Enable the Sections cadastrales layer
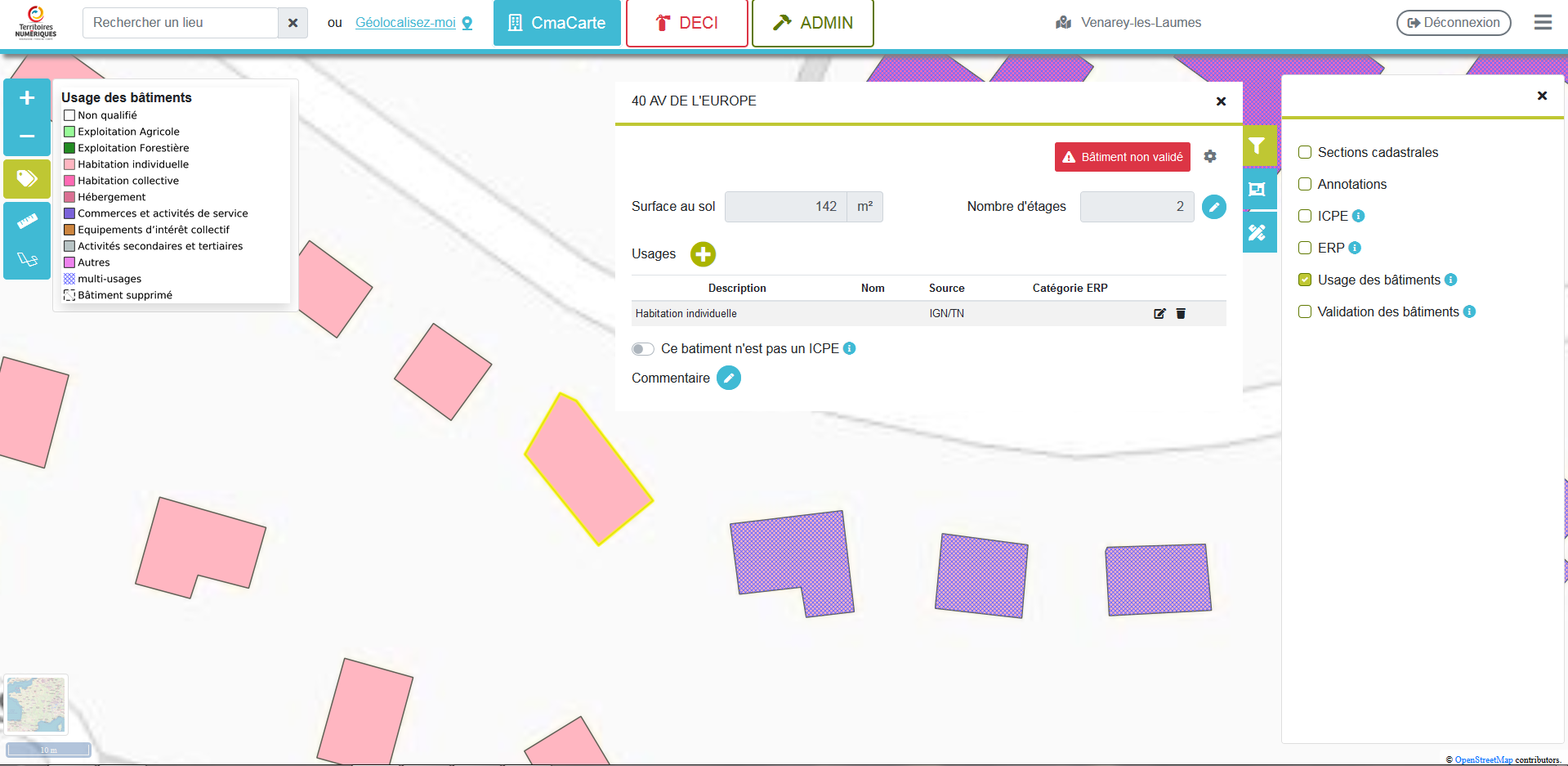This screenshot has height=766, width=1568. pyautogui.click(x=1305, y=153)
